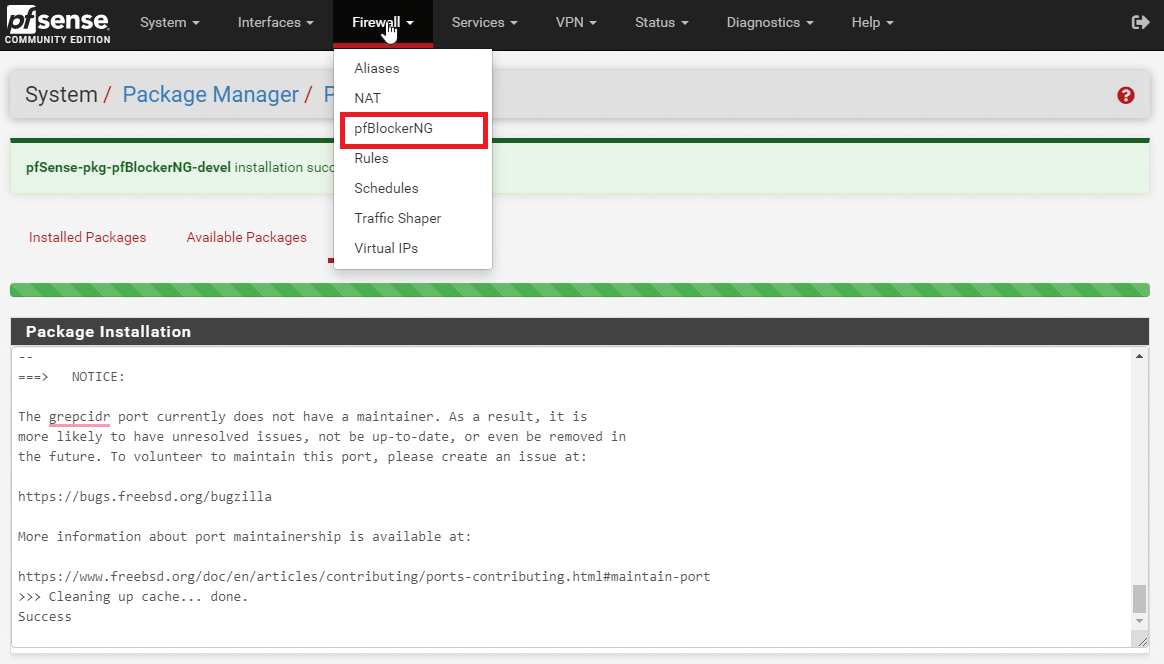Click the underlined word 'grepcidr' in log
The height and width of the screenshot is (664, 1164).
[x=79, y=417]
